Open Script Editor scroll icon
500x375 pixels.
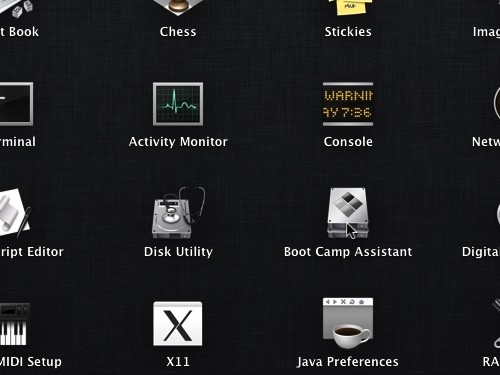15,213
